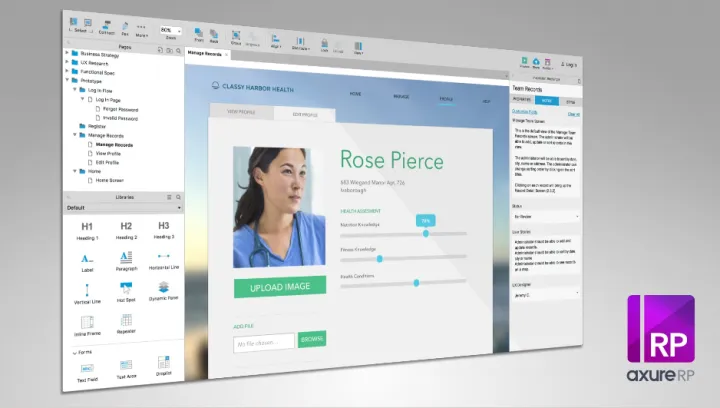Select the Heading 1 widget
Screen dimensions: 720x408
tap(87, 230)
